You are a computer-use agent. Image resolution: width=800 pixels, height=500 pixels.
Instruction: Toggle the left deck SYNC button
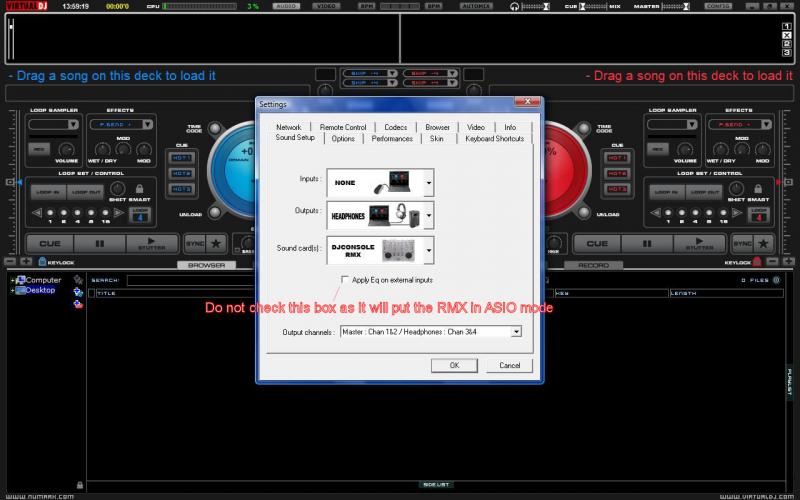195,244
